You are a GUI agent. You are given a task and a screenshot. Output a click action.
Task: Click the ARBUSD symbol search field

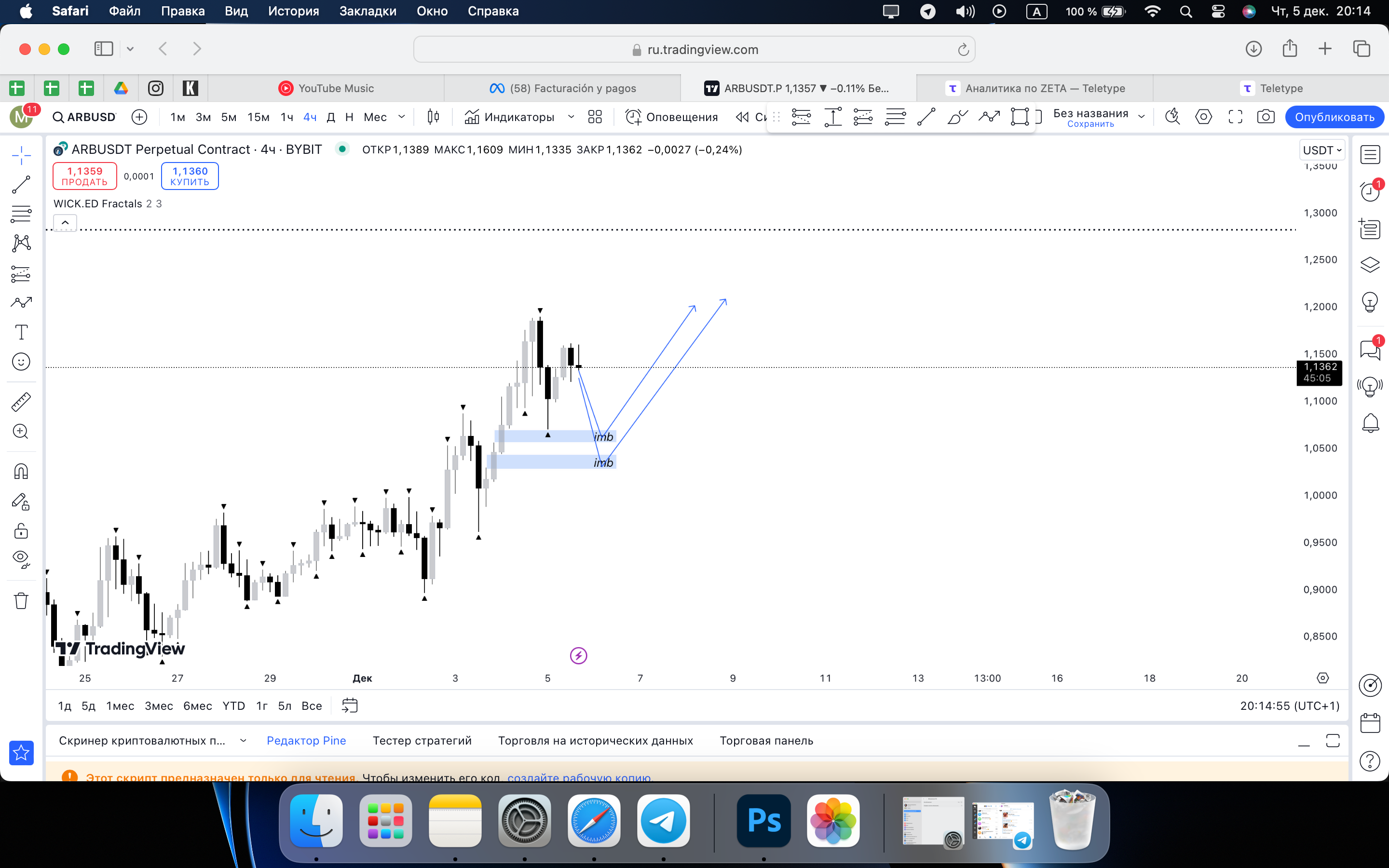pos(85,117)
